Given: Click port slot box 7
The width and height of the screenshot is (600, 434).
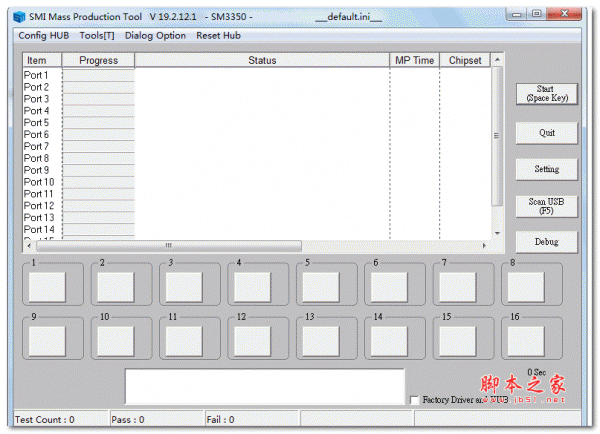Looking at the screenshot, I should point(458,287).
